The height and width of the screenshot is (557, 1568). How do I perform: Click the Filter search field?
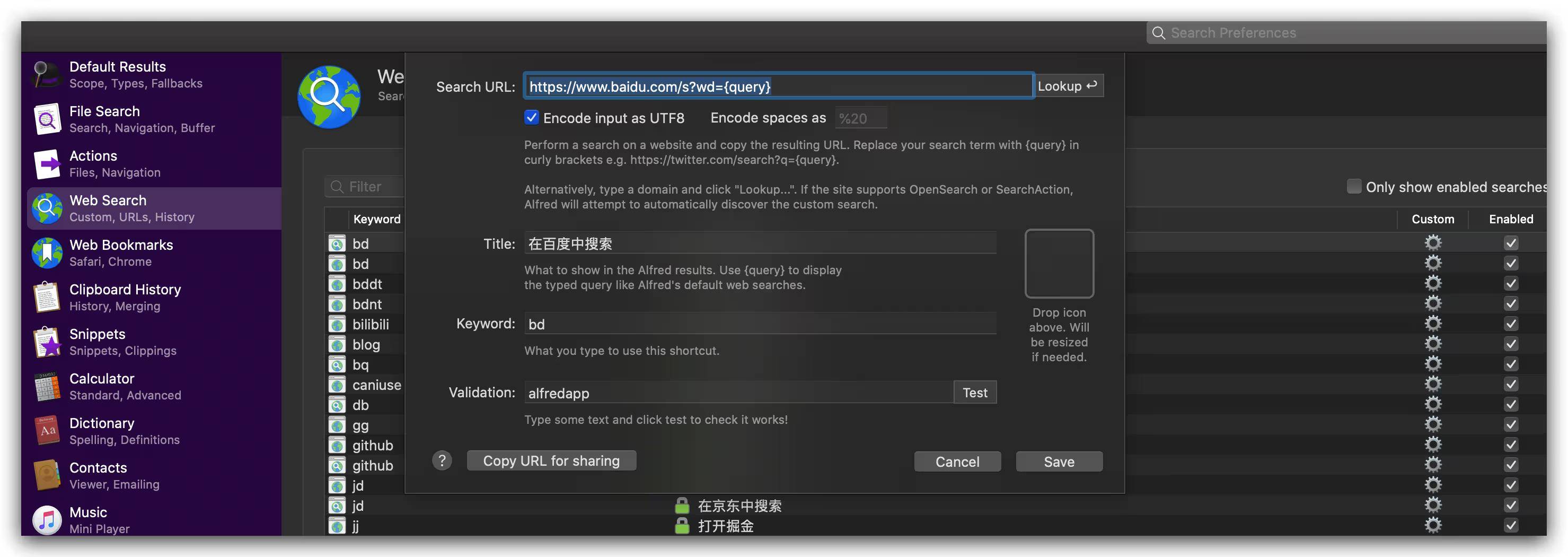point(364,187)
